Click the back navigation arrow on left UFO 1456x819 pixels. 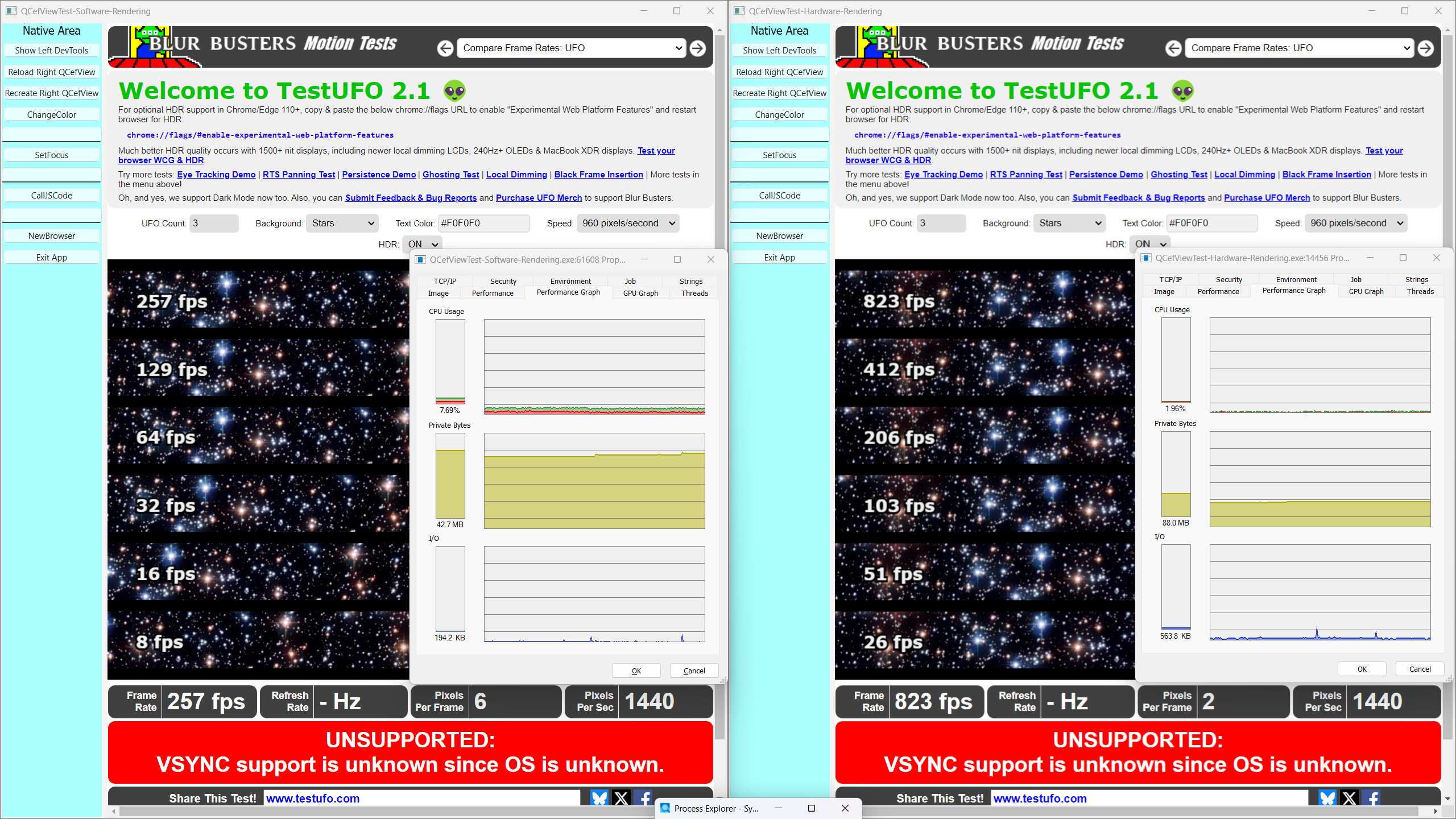point(443,47)
